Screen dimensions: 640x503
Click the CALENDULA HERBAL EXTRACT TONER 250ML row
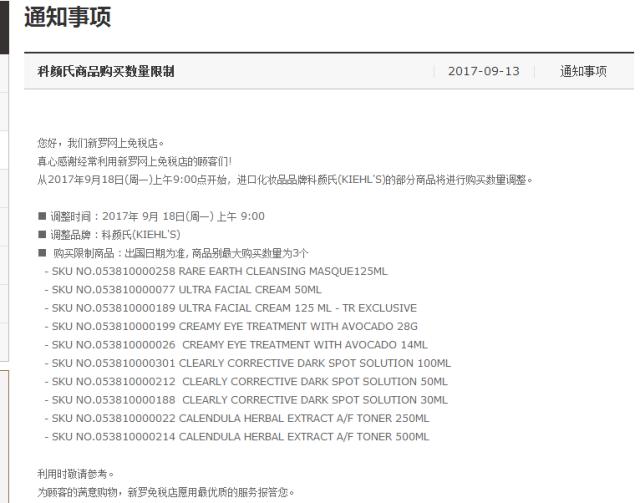click(x=237, y=418)
